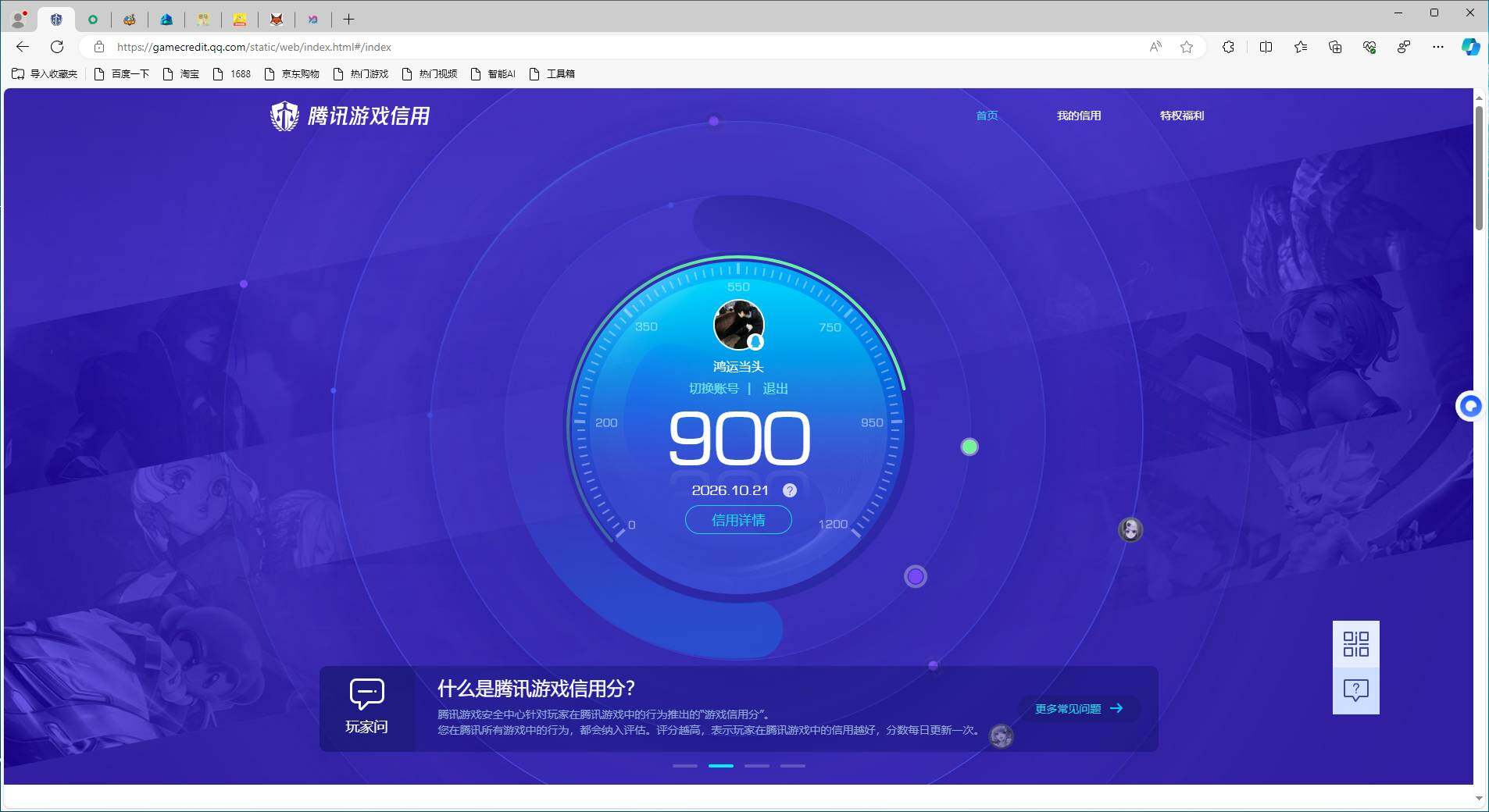The image size is (1489, 812).
Task: Open 热门视频 bookmark
Action: click(429, 74)
